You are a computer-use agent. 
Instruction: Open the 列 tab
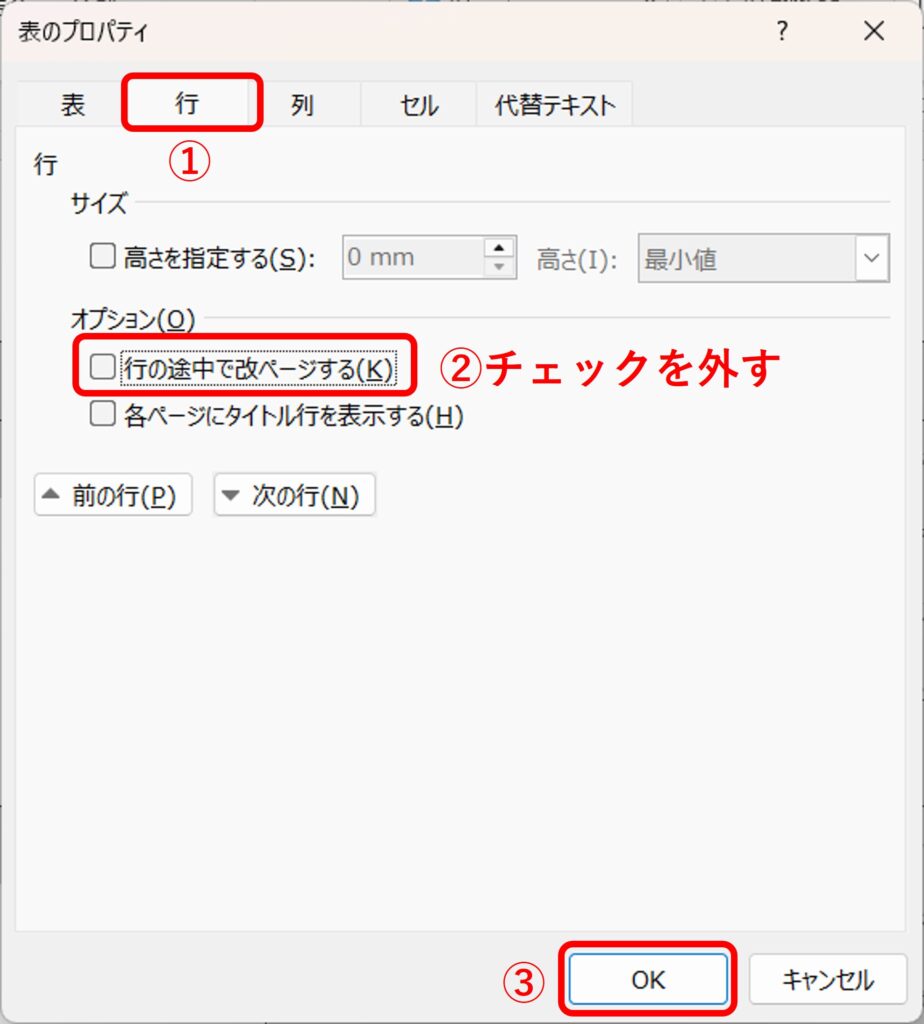tap(302, 106)
